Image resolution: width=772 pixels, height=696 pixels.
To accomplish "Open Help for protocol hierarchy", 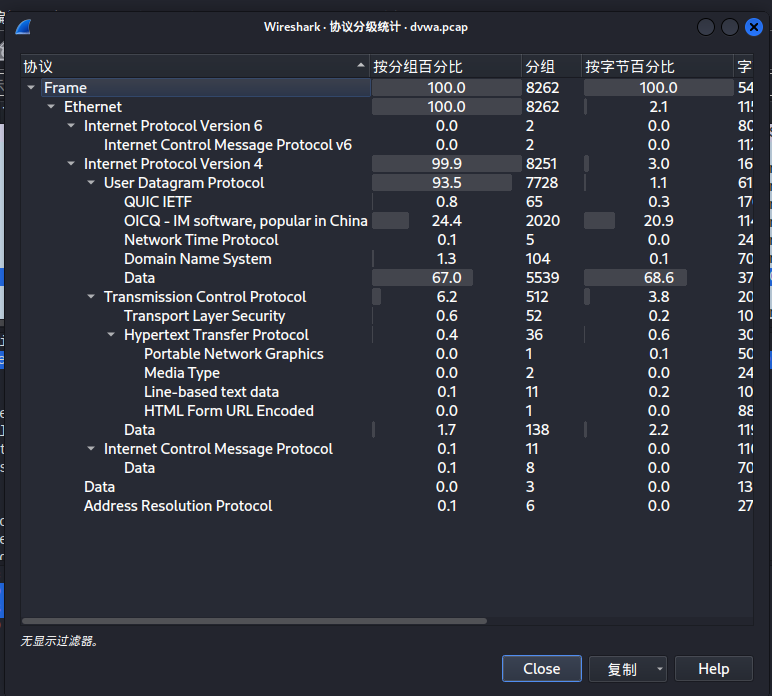I will point(713,669).
